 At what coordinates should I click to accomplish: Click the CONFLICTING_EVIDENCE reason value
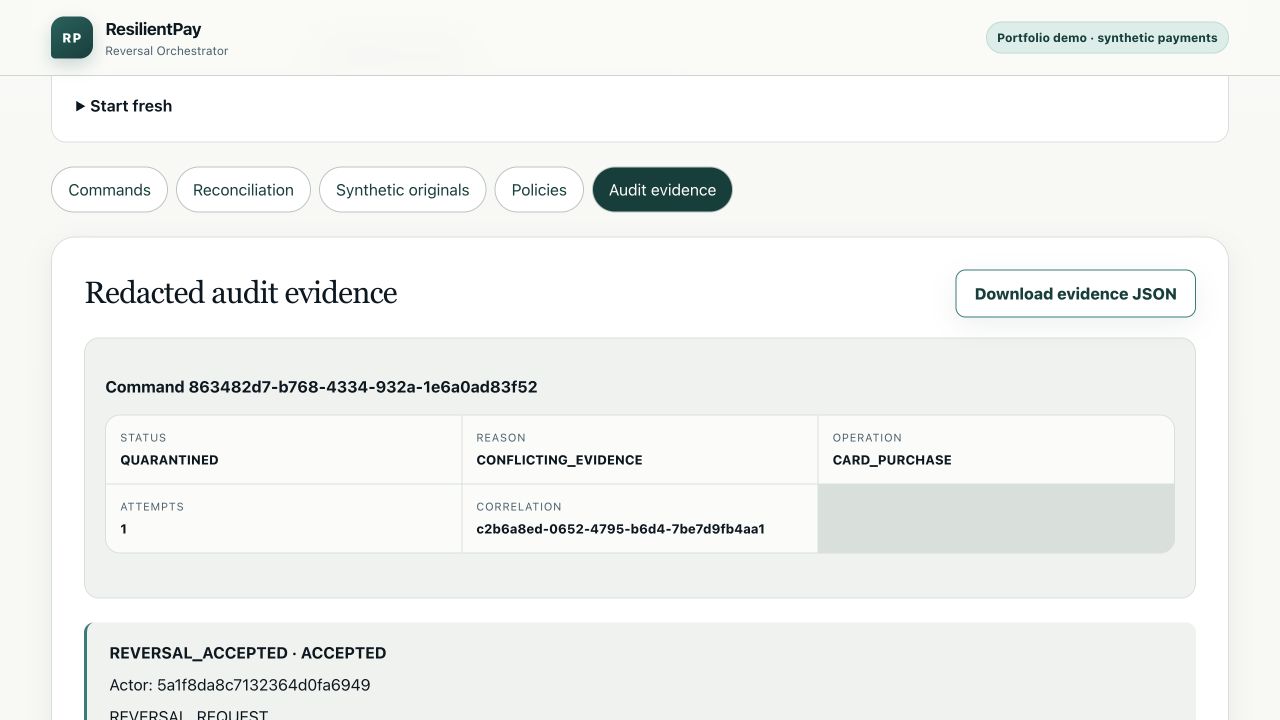coord(559,460)
